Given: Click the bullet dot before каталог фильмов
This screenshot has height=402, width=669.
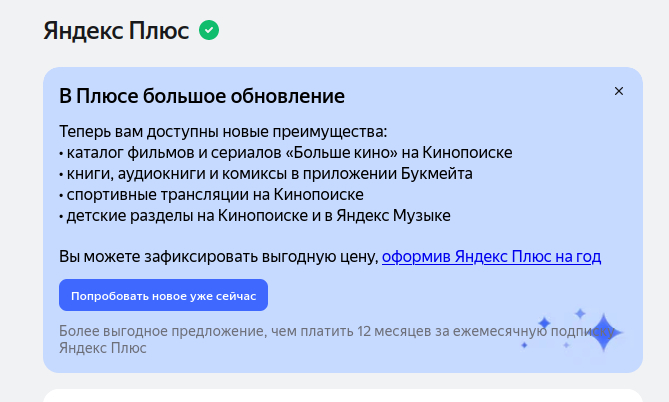Looking at the screenshot, I should (x=61, y=154).
